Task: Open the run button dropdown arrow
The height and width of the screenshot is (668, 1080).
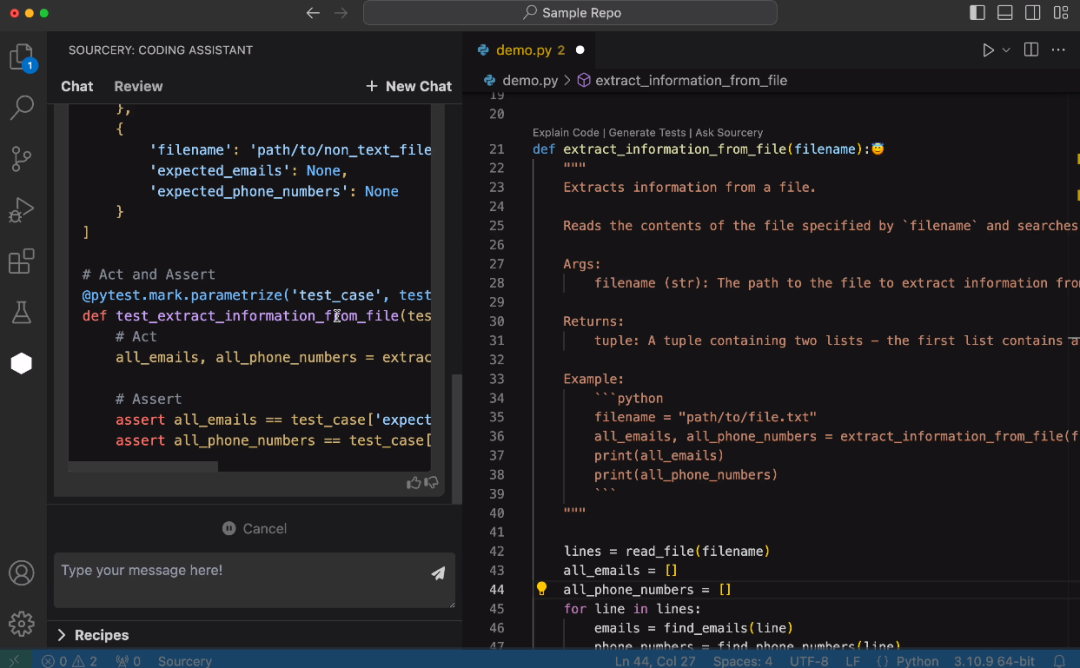Action: point(1006,50)
